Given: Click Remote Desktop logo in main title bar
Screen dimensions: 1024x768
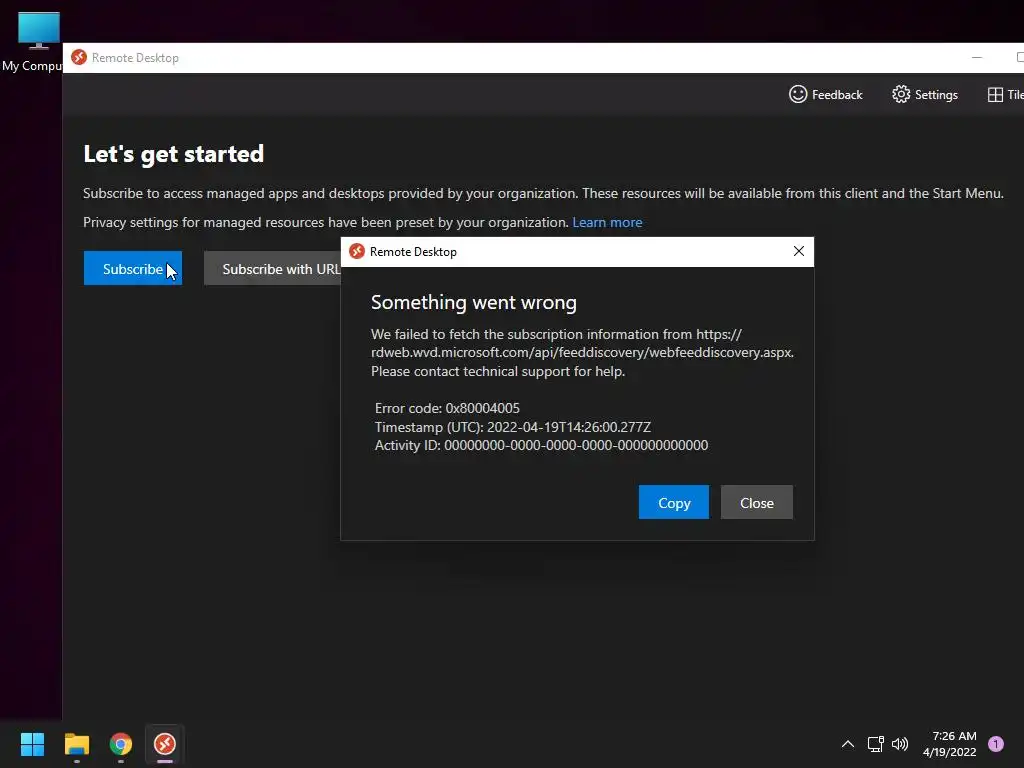Looking at the screenshot, I should [x=79, y=57].
